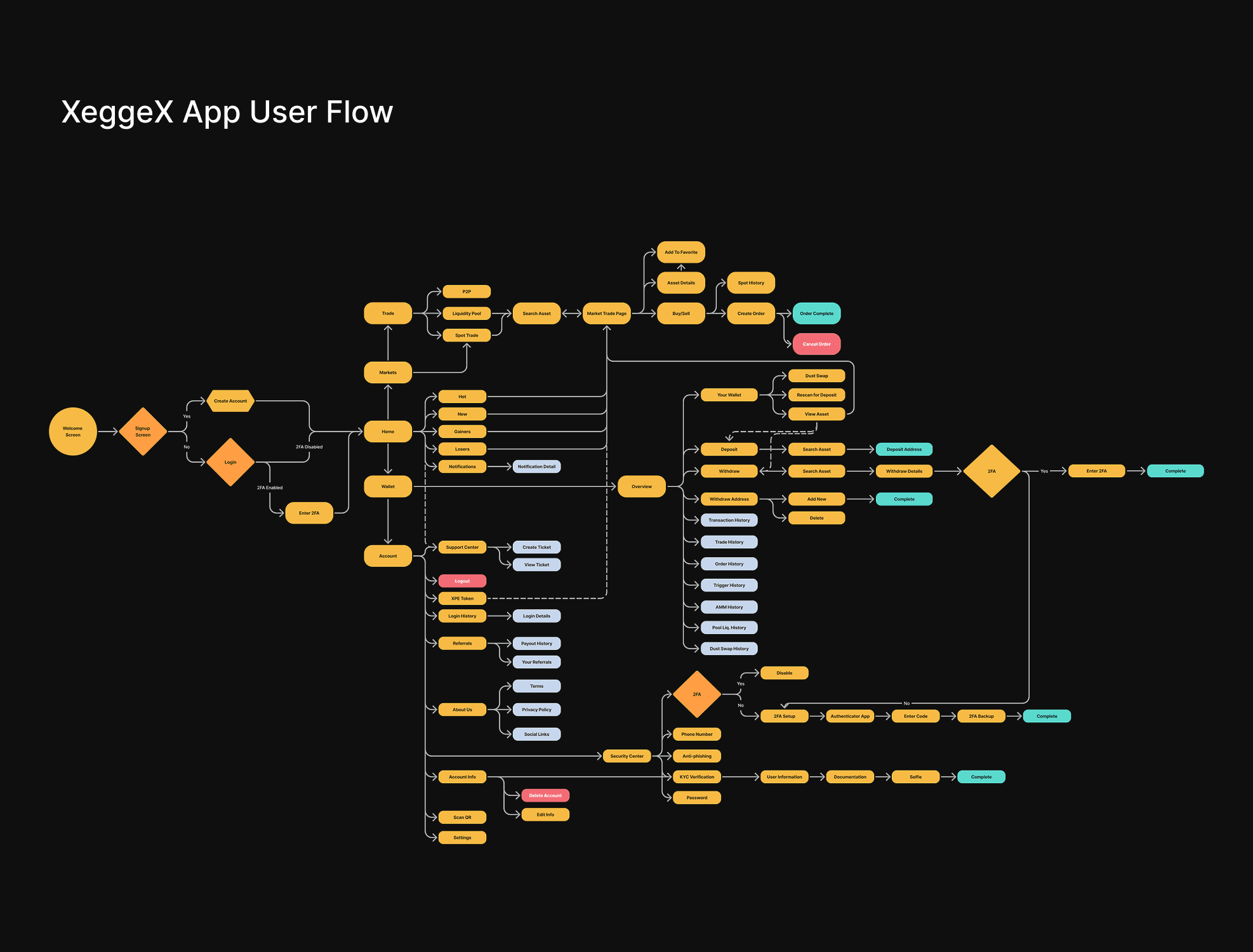
Task: Click the Home node
Action: click(388, 432)
